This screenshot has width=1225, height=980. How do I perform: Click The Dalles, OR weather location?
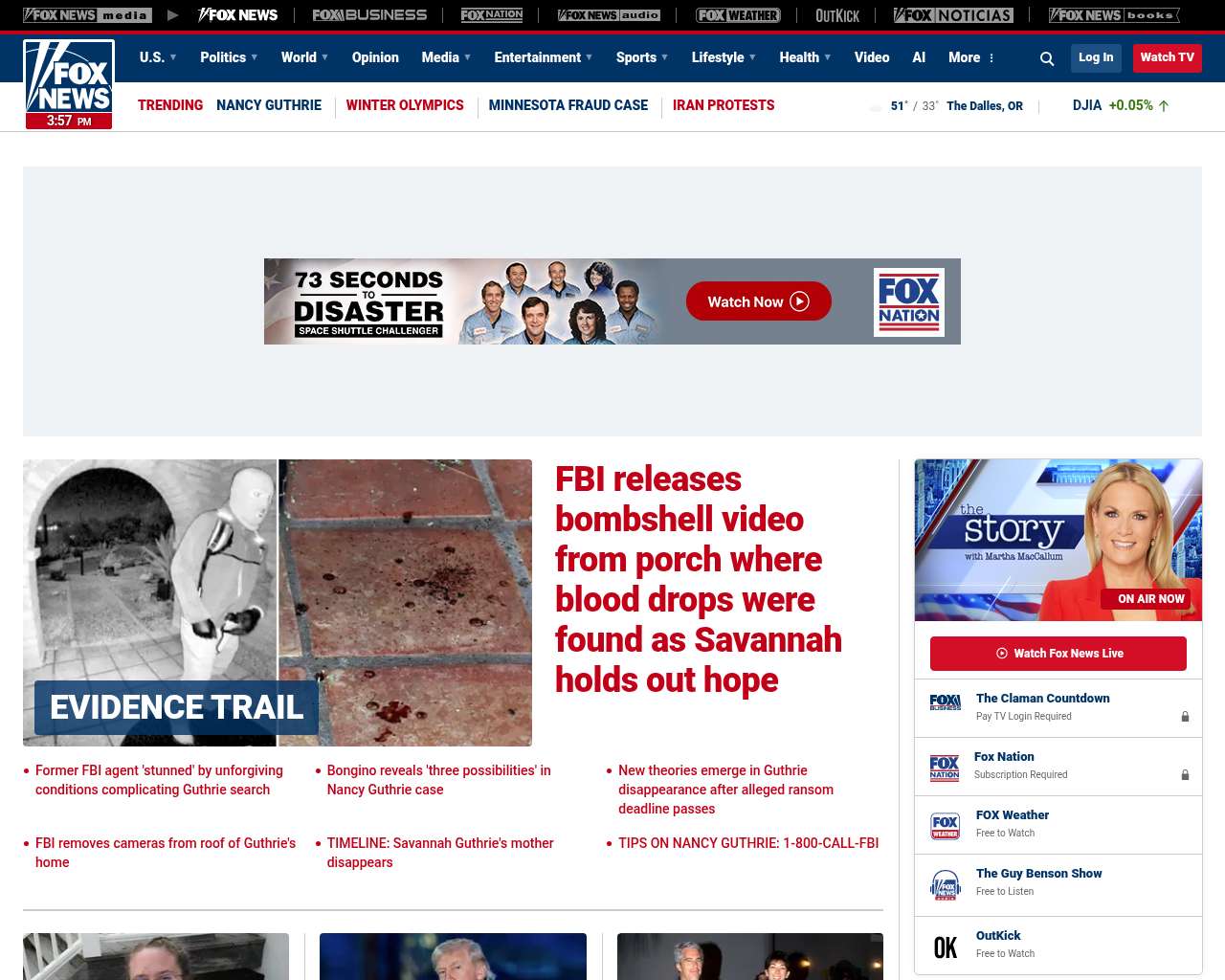(985, 106)
